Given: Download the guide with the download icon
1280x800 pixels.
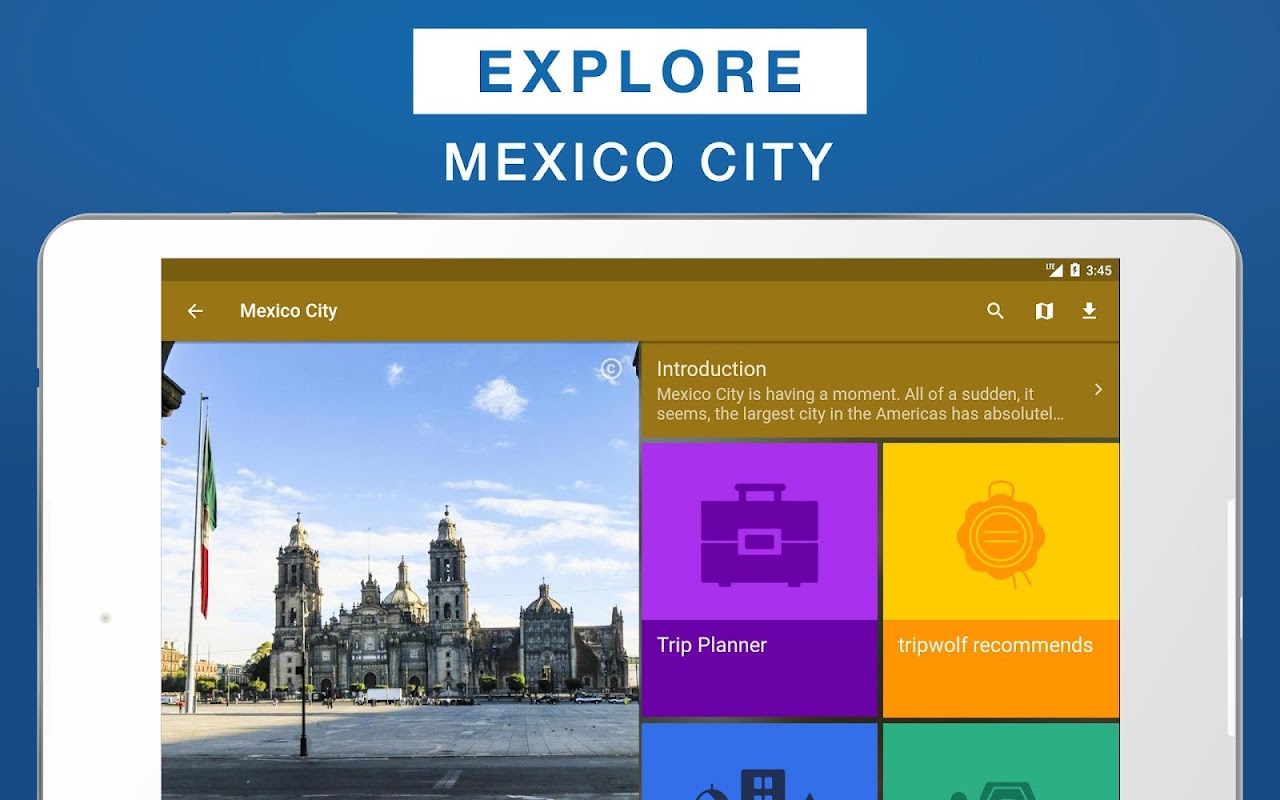Looking at the screenshot, I should click(x=1089, y=311).
